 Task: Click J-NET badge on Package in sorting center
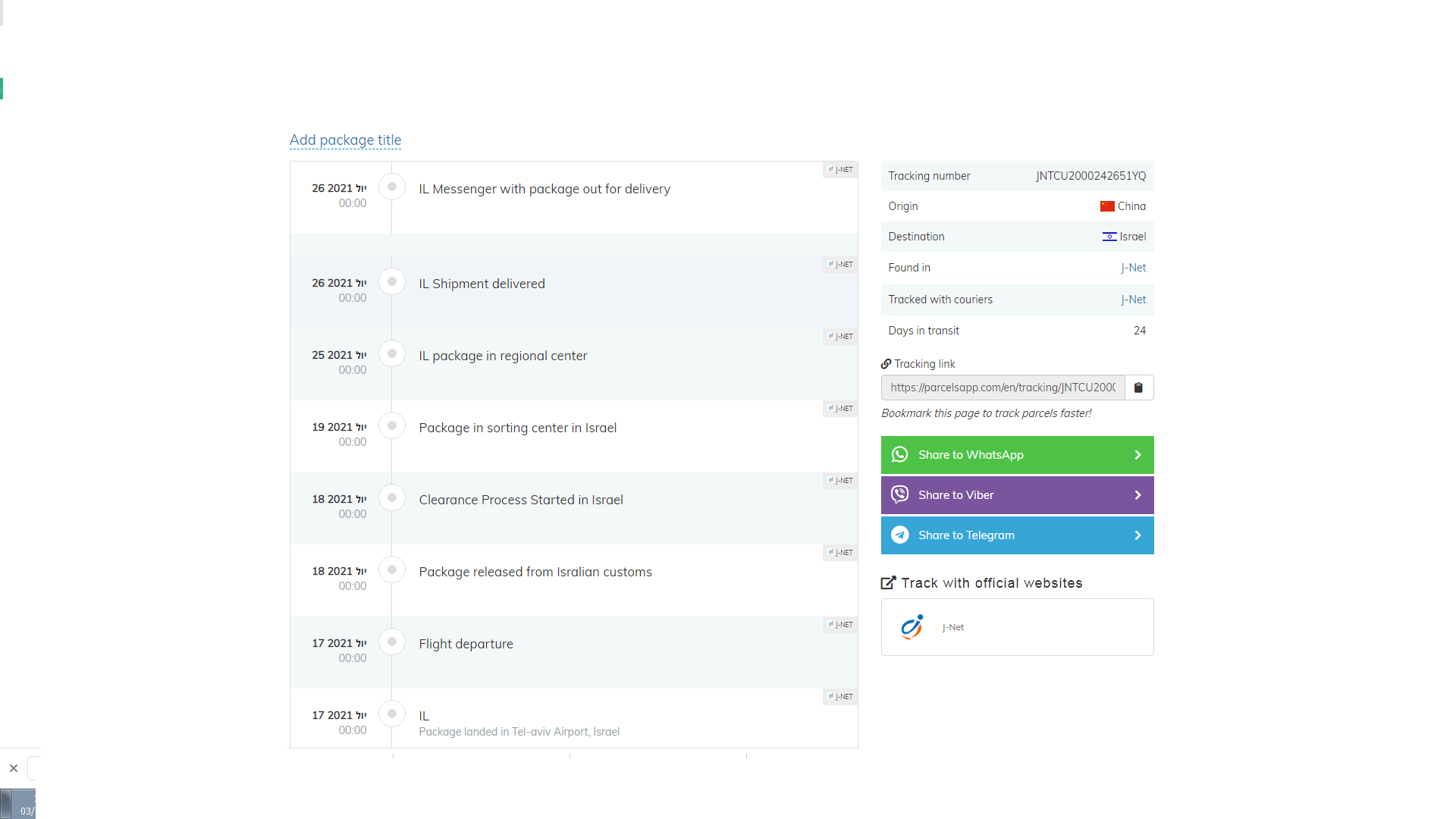click(x=840, y=409)
